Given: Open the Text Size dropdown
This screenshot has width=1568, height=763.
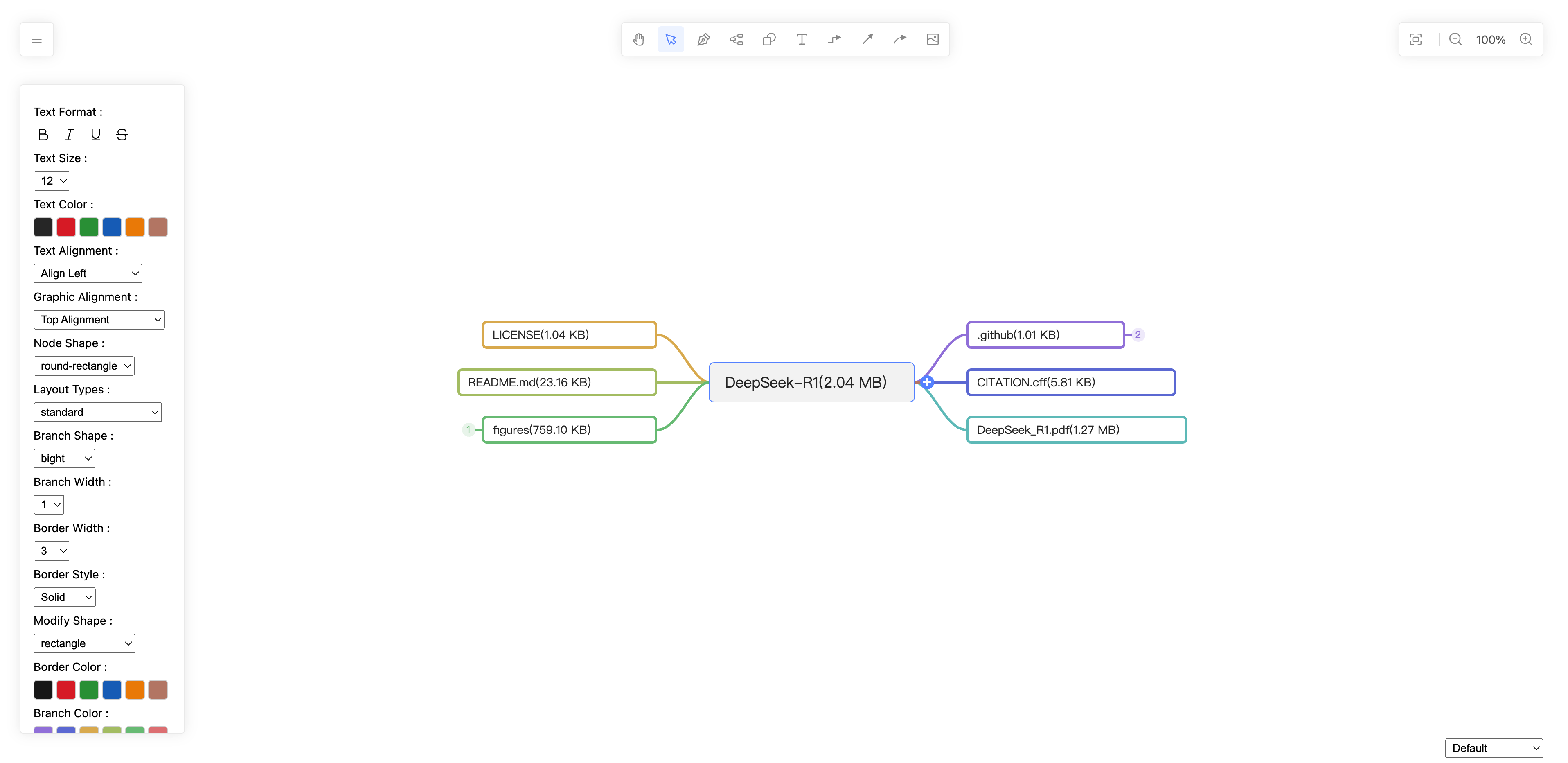Looking at the screenshot, I should coord(52,181).
